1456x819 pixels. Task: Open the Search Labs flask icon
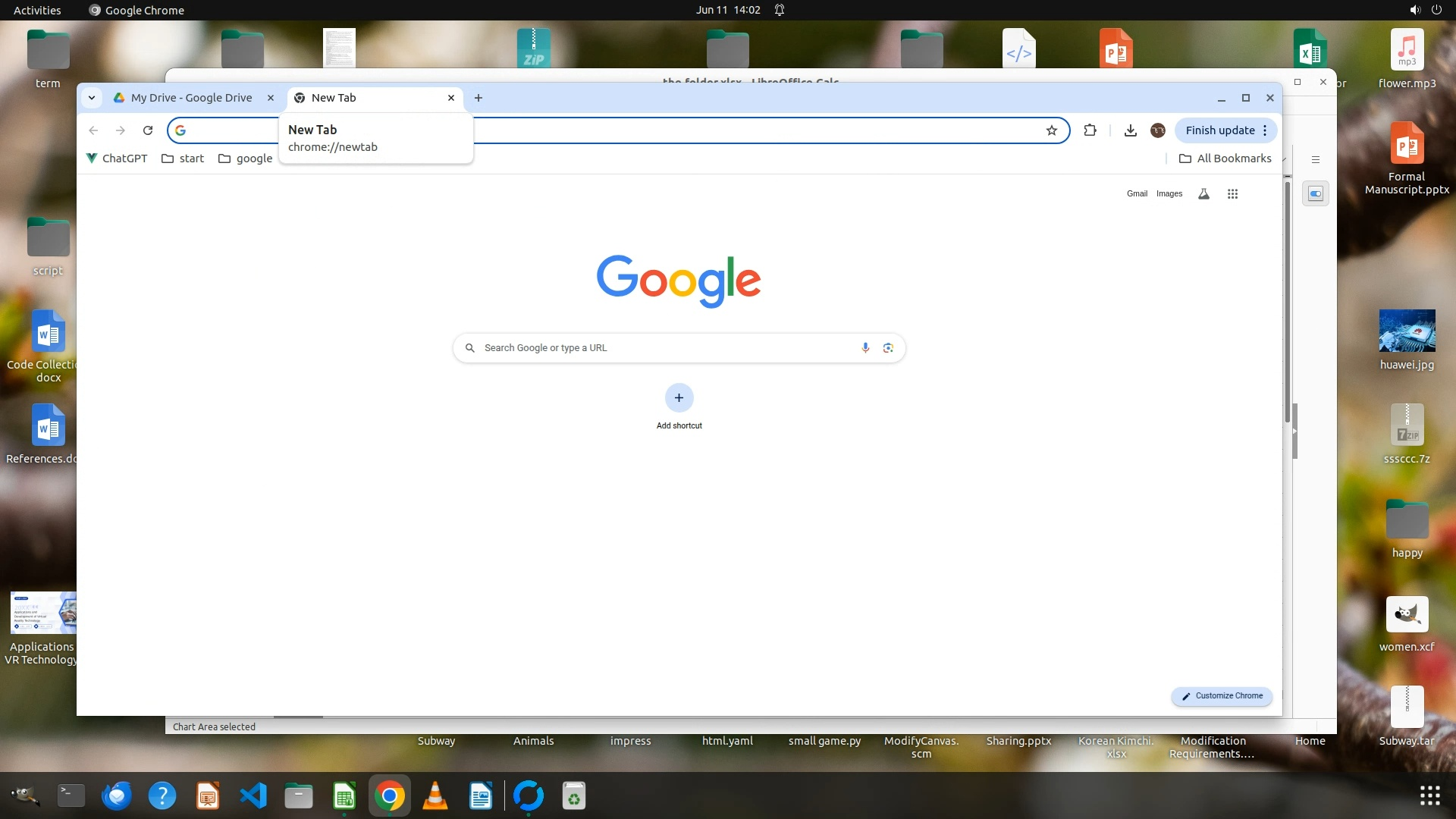[1203, 194]
